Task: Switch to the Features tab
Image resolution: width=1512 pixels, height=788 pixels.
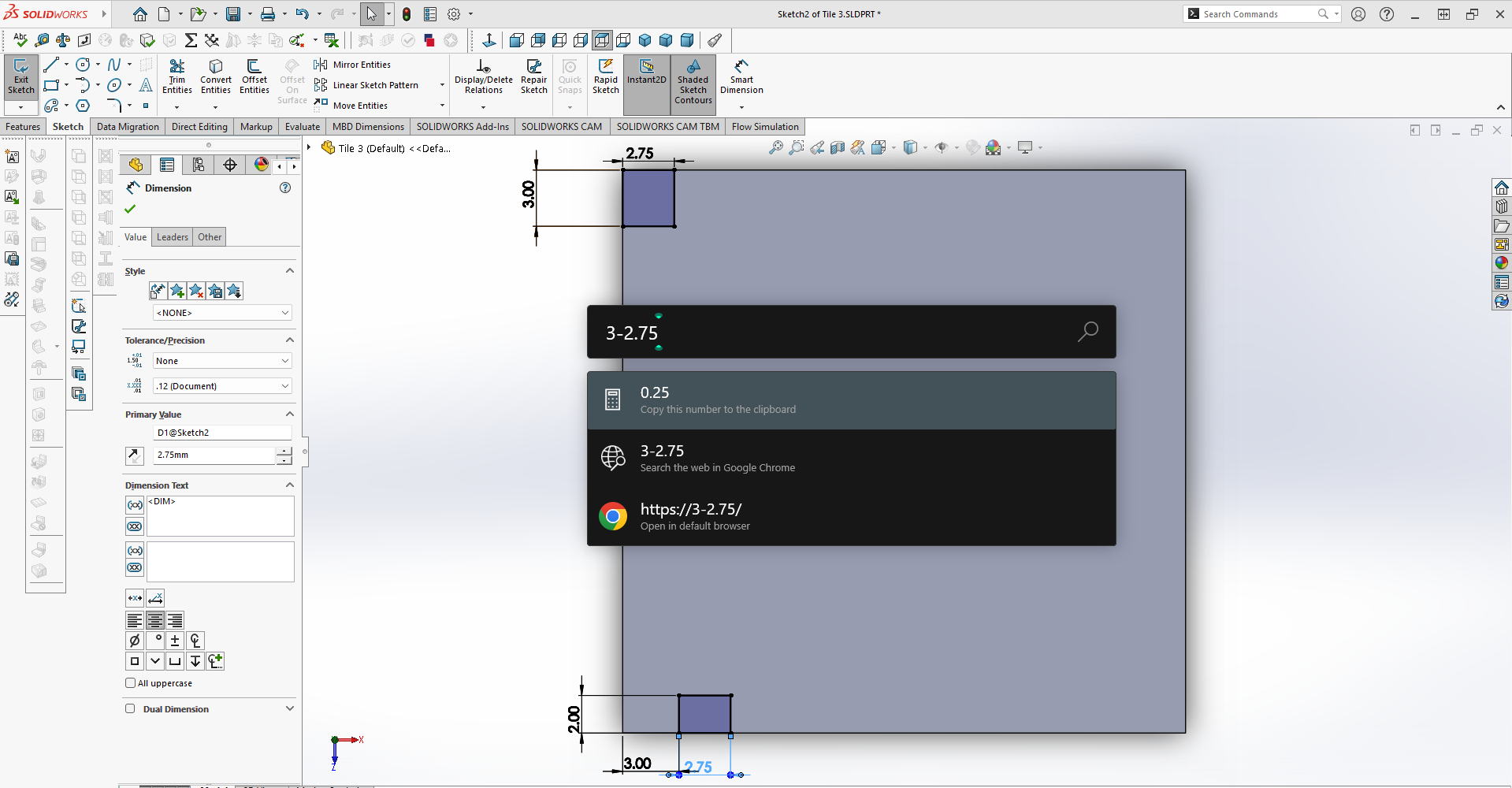Action: 23,127
